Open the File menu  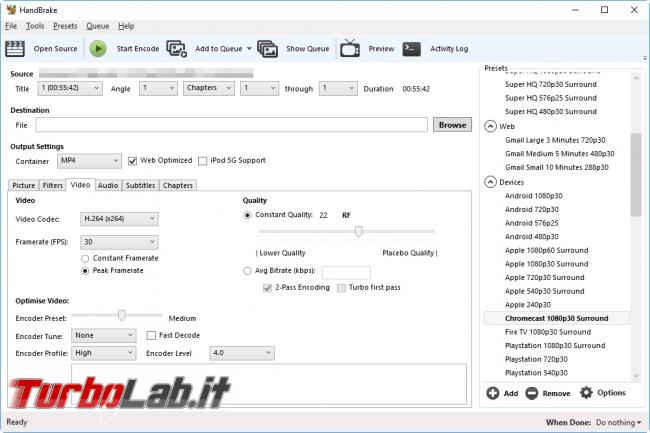11,26
